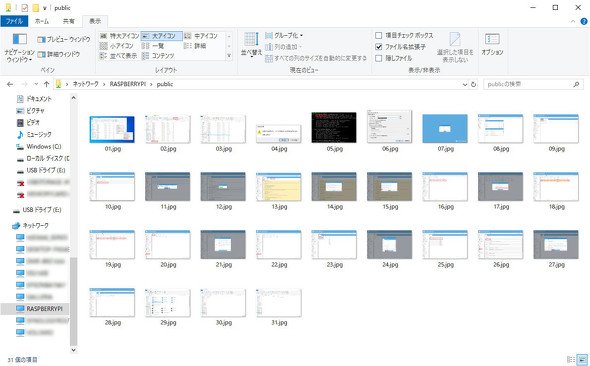
Task: Uncheck ファイル名拡張子 checkbox
Action: [379, 47]
